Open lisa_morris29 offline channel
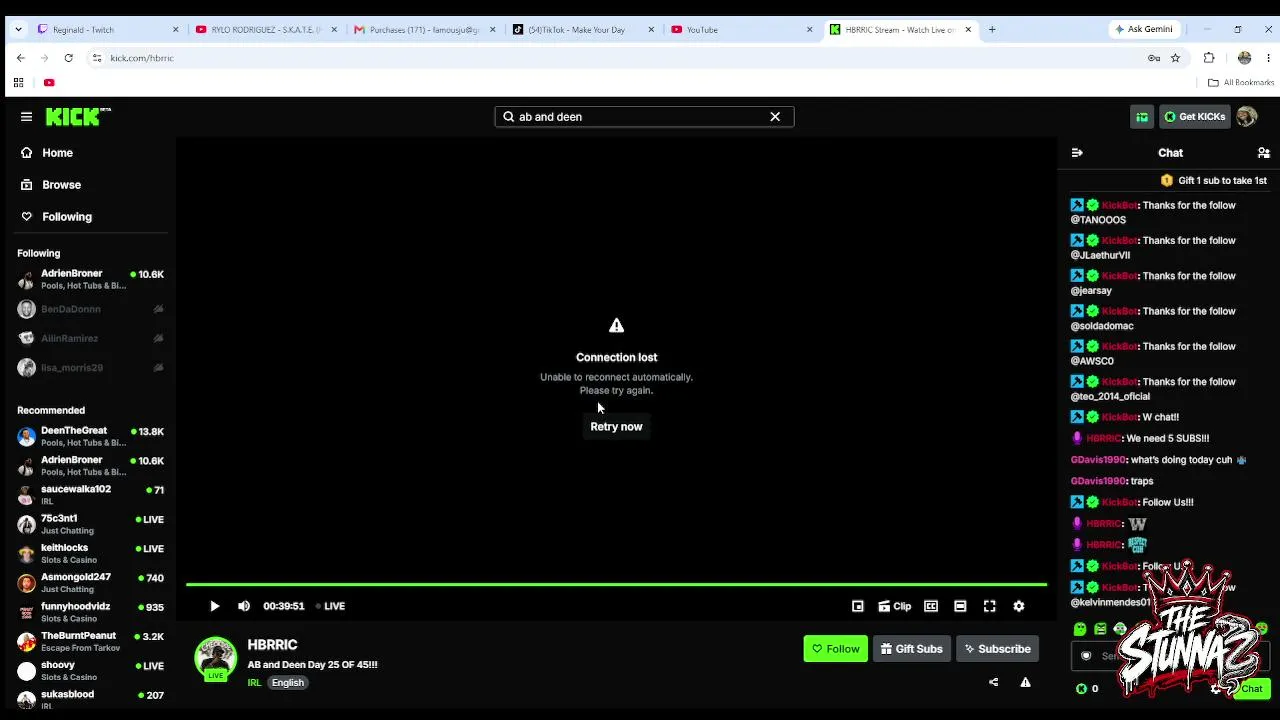This screenshot has height=720, width=1280. click(91, 367)
